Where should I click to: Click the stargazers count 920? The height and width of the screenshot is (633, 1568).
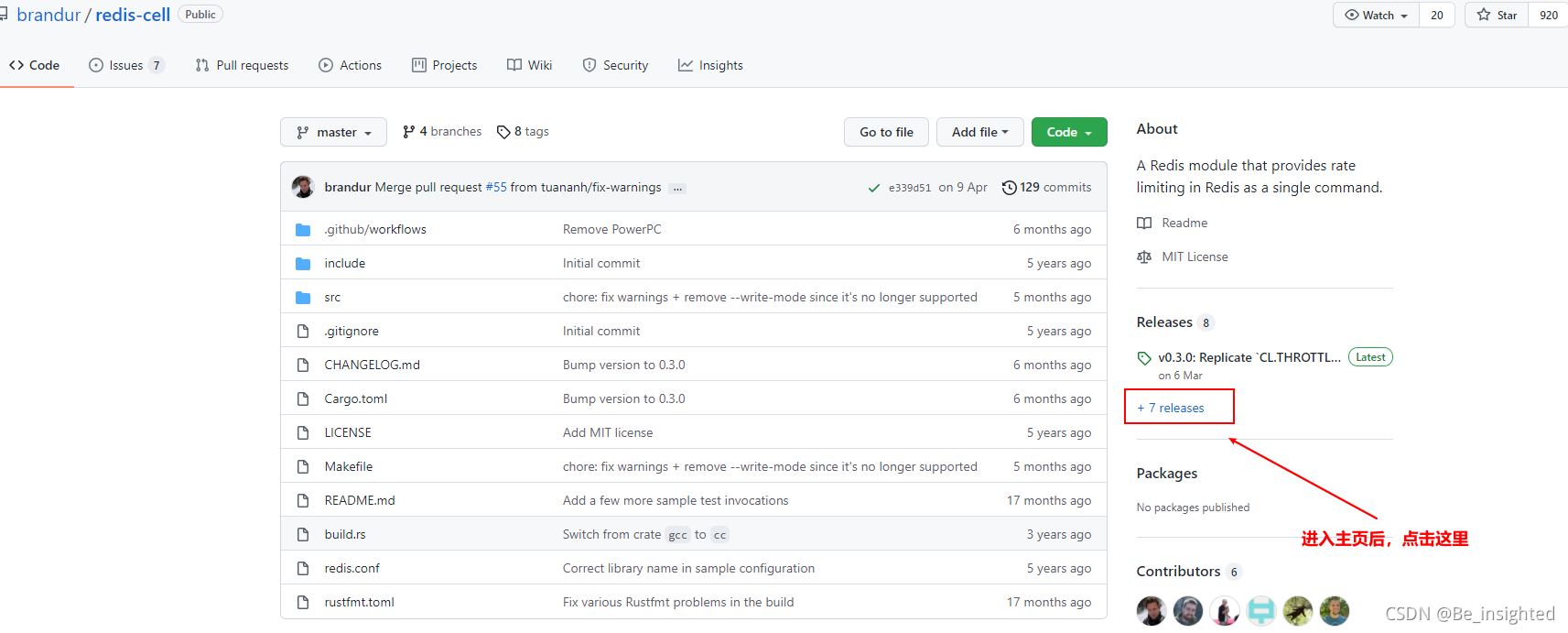[x=1548, y=15]
